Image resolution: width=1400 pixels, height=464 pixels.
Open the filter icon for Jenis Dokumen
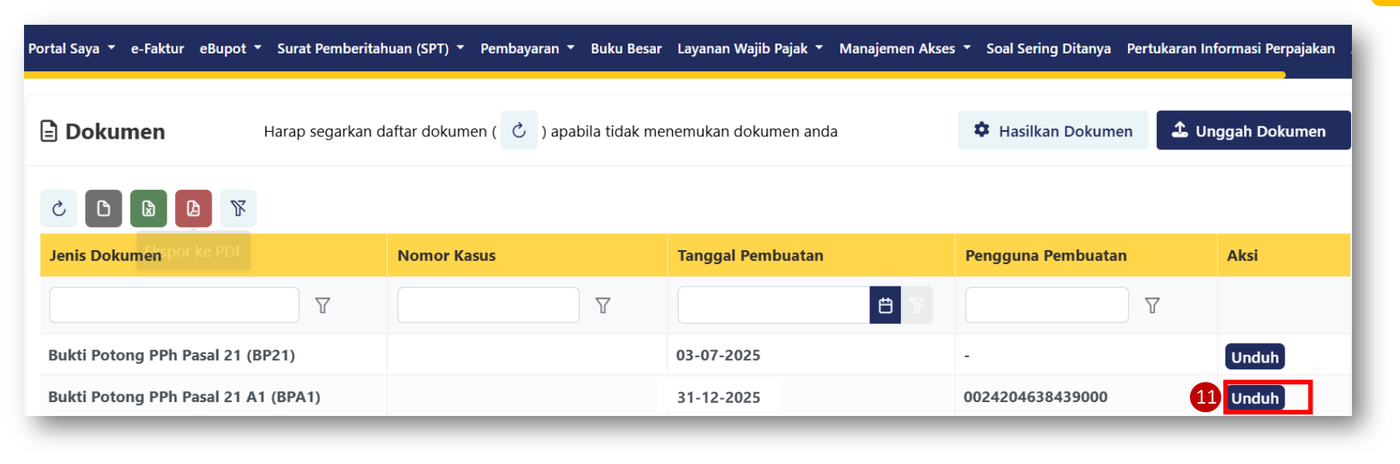coord(323,305)
